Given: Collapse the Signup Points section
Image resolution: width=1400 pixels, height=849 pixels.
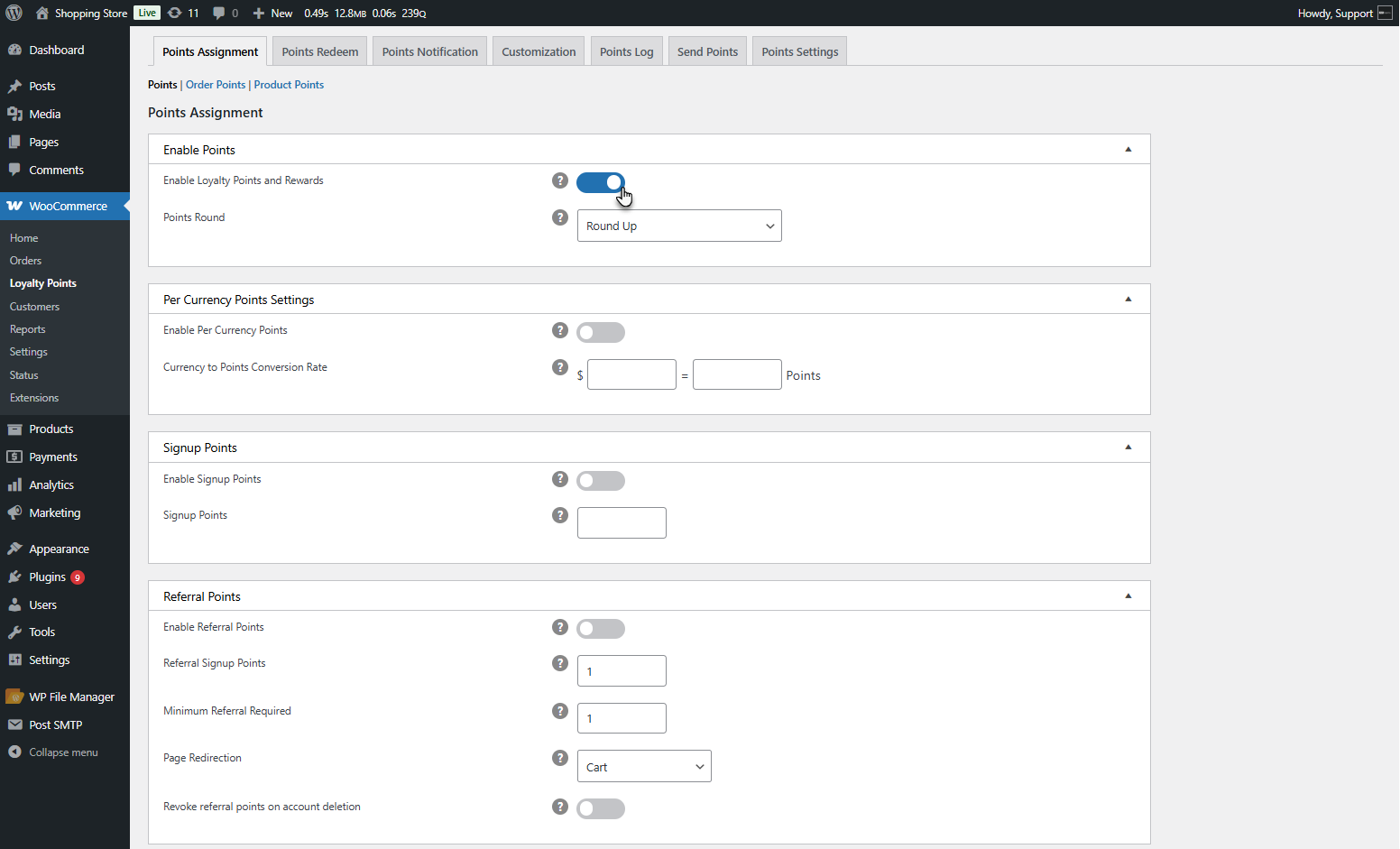Looking at the screenshot, I should click(1128, 448).
